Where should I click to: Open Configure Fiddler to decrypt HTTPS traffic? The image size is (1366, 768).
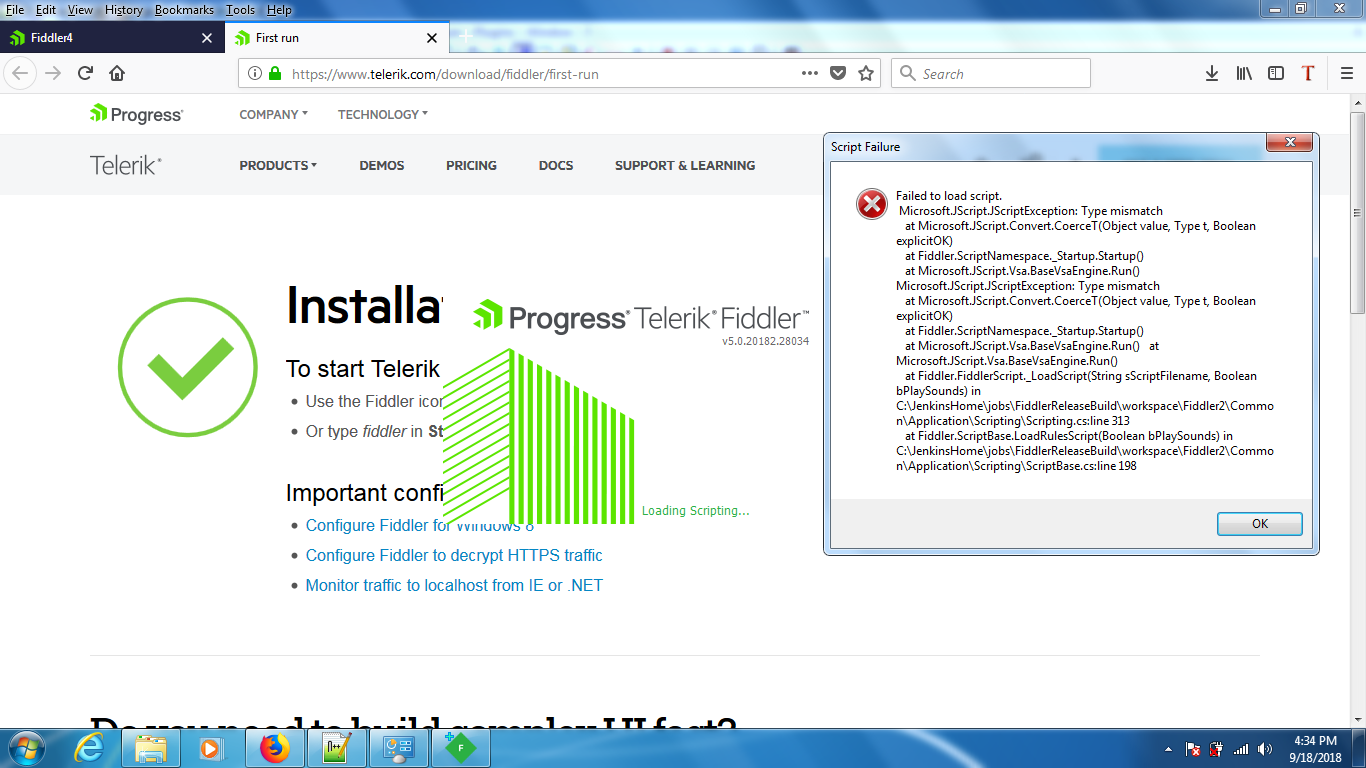click(454, 555)
